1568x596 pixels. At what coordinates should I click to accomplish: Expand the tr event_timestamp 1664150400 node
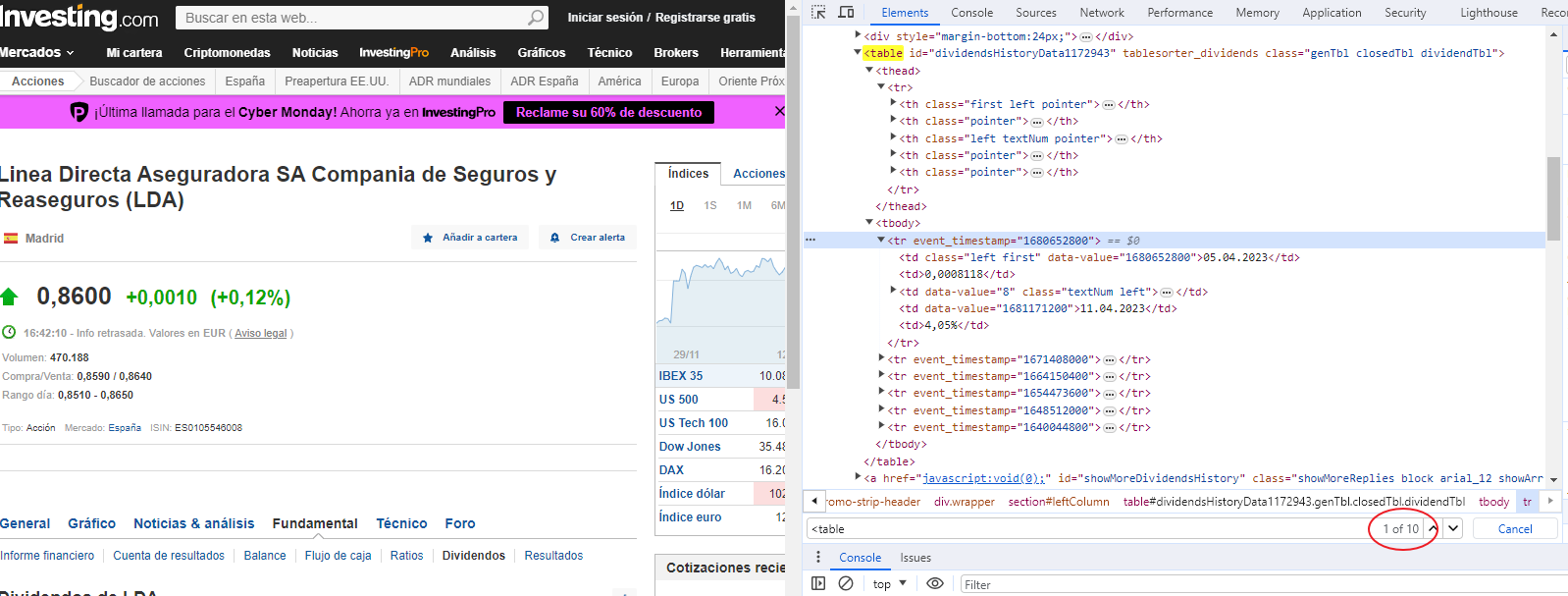[881, 376]
